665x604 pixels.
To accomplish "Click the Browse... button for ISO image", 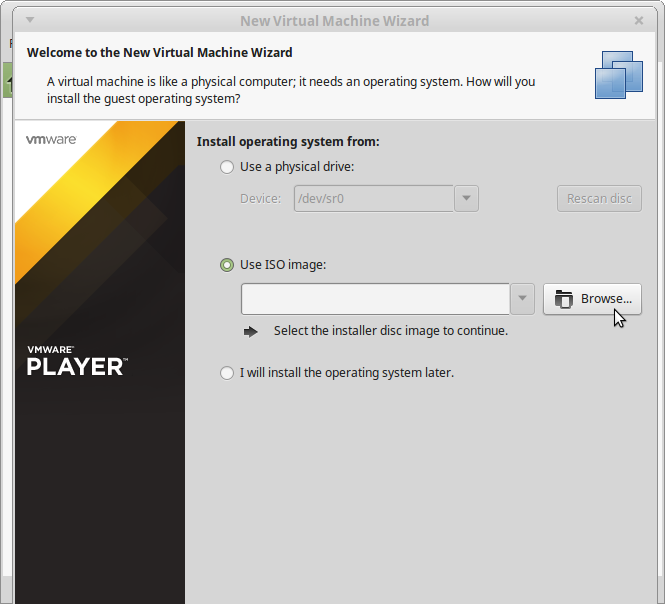I will point(592,299).
